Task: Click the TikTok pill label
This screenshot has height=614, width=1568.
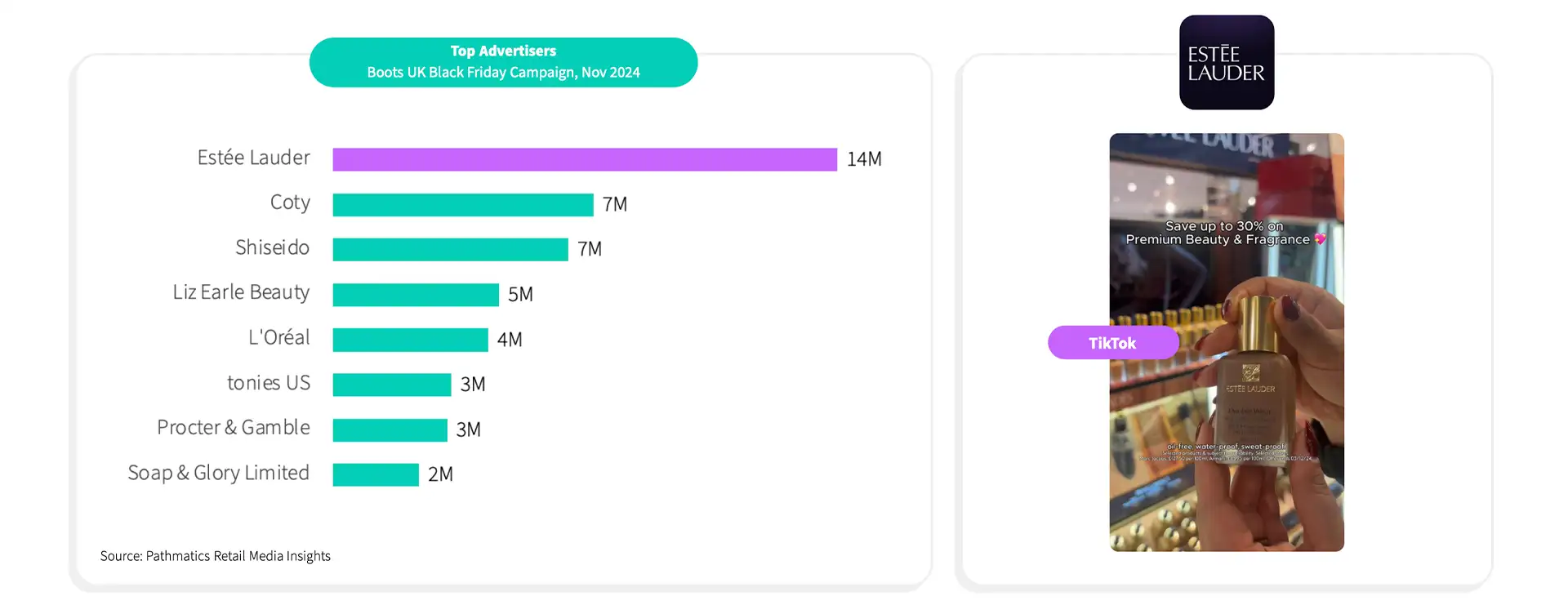Action: click(x=1113, y=343)
